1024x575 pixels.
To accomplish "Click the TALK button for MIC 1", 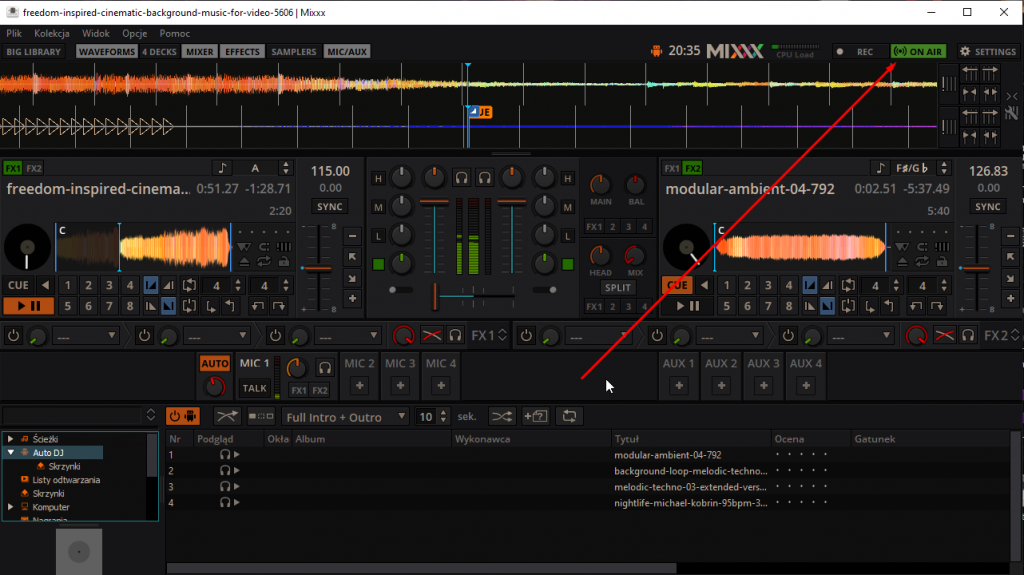I will tap(254, 388).
